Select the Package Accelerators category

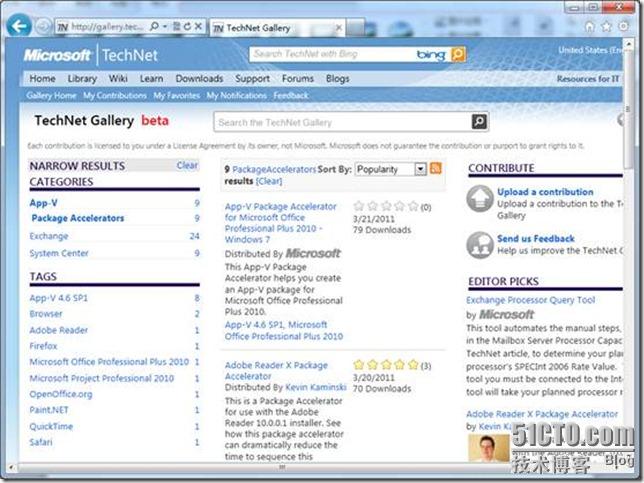(x=78, y=218)
